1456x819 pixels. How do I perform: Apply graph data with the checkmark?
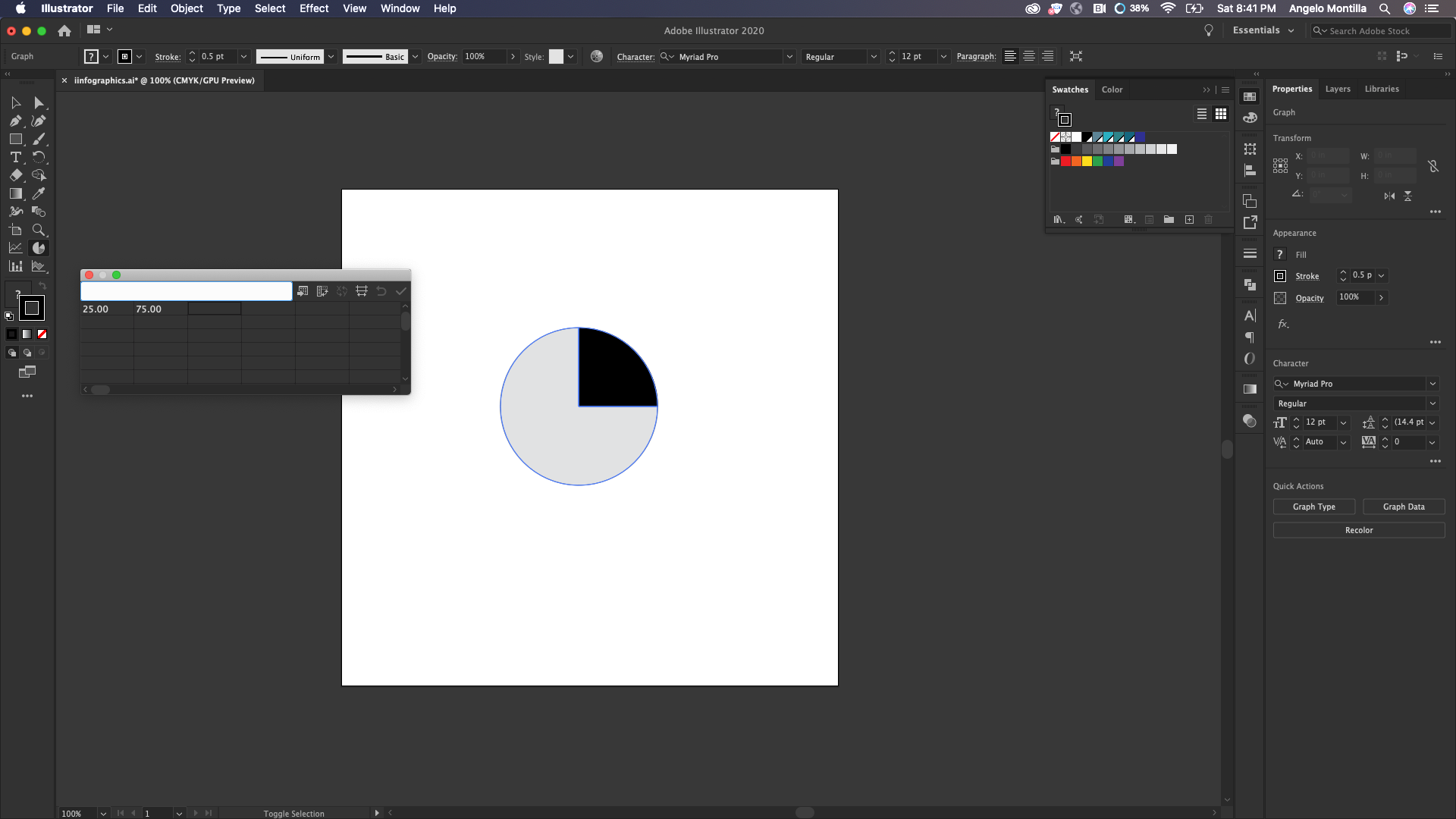(x=401, y=291)
